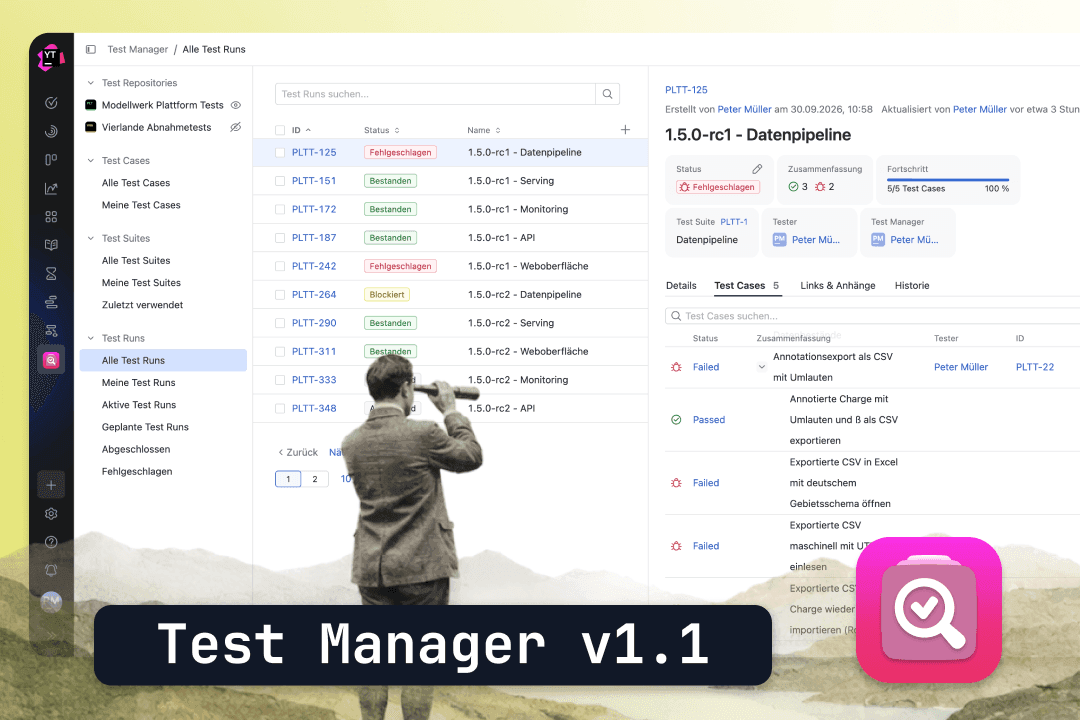Tick checkbox for PLTT-172 row
Viewport: 1080px width, 720px height.
pyautogui.click(x=280, y=209)
